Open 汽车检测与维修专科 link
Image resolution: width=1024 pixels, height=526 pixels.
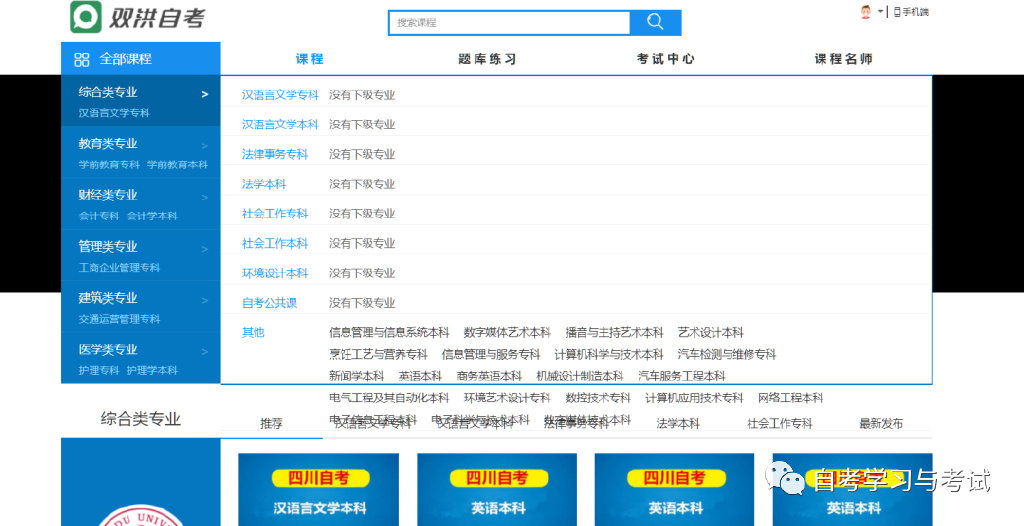point(727,354)
